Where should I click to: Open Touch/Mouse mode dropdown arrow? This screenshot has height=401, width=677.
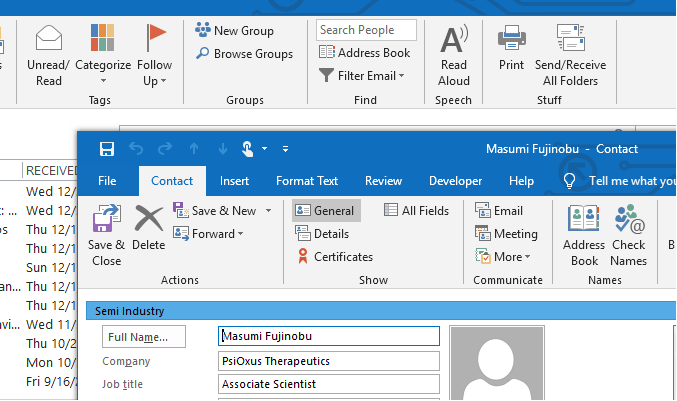tap(264, 149)
